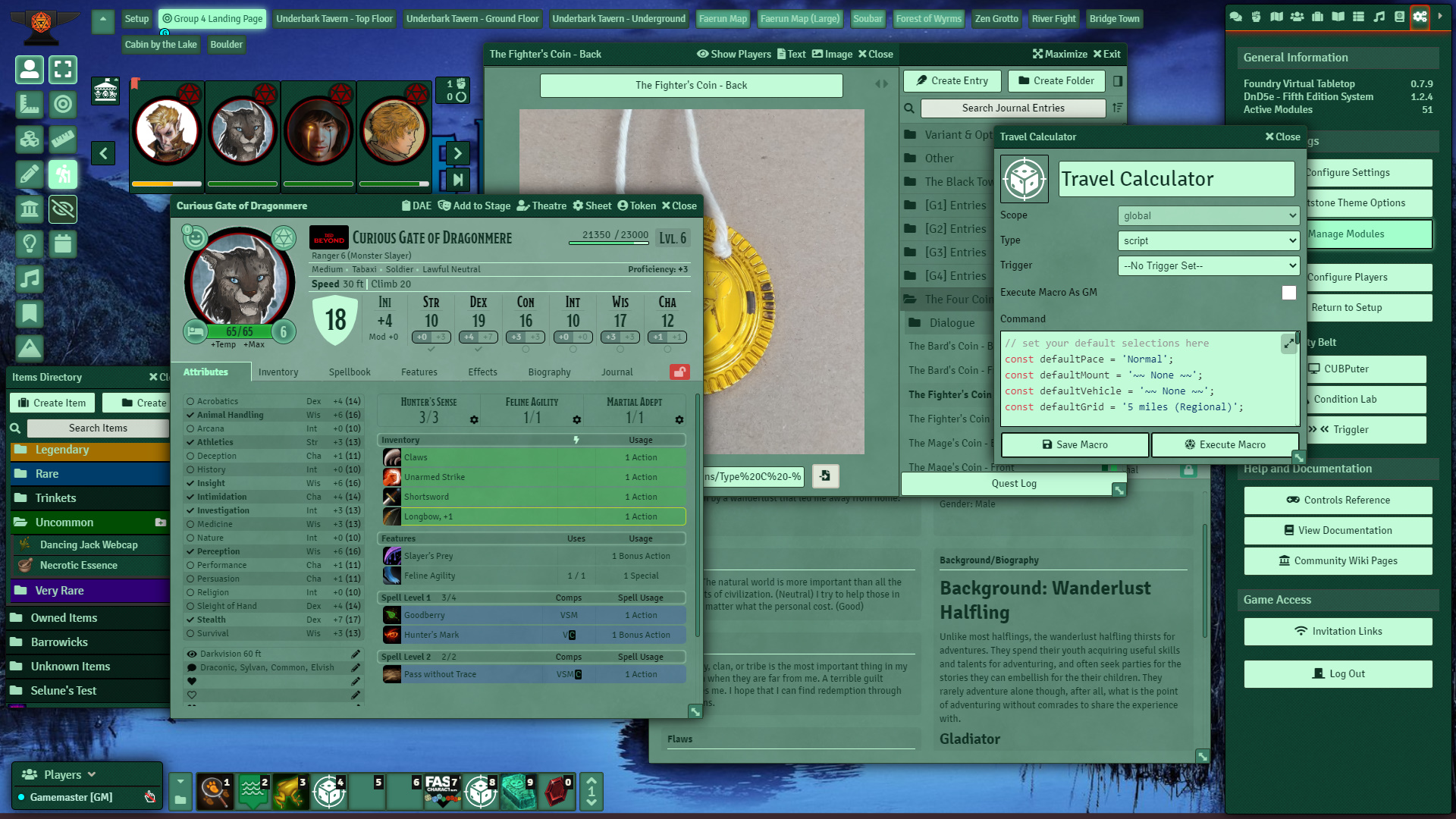1456x819 pixels.
Task: Open the Playlists music sidebar tab
Action: [x=1379, y=17]
